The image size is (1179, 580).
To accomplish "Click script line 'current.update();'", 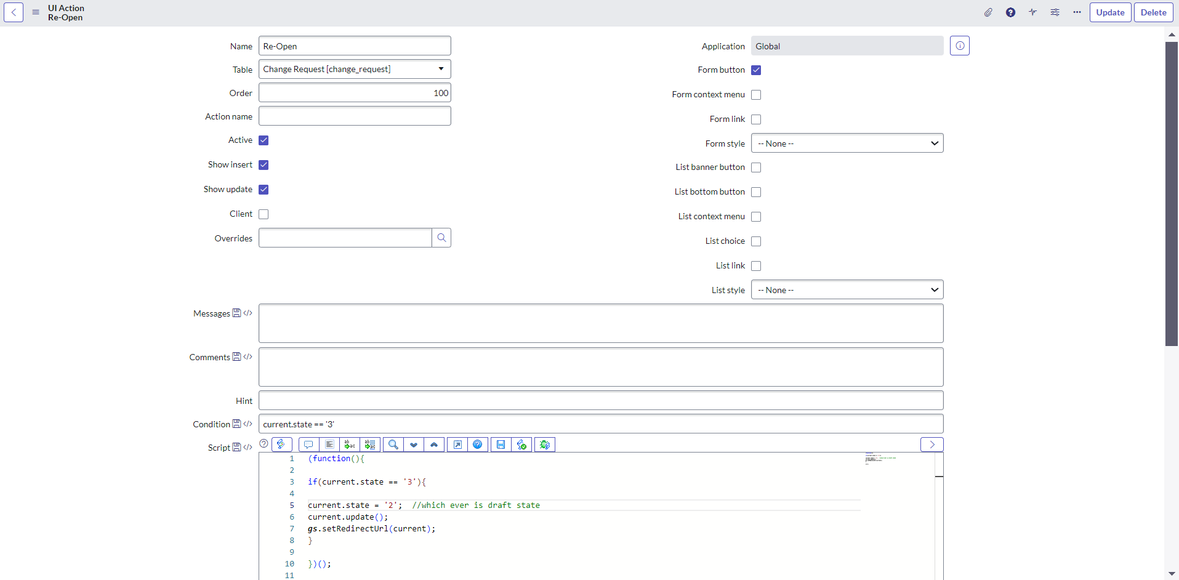I will [x=348, y=517].
